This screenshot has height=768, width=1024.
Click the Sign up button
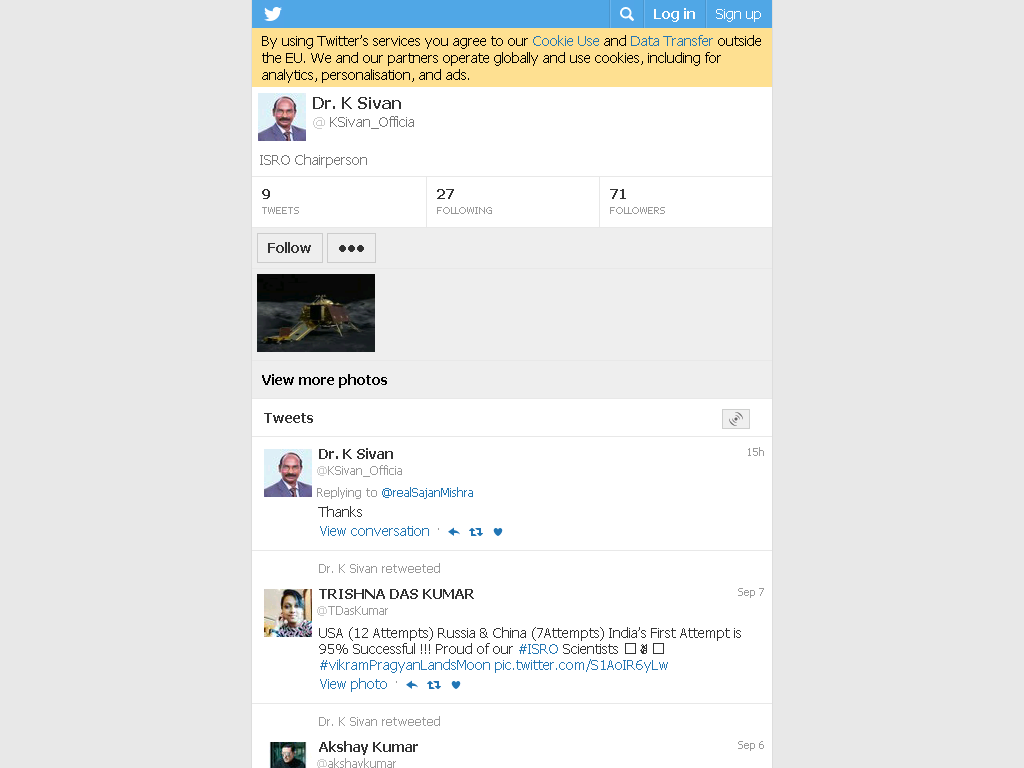tap(738, 14)
